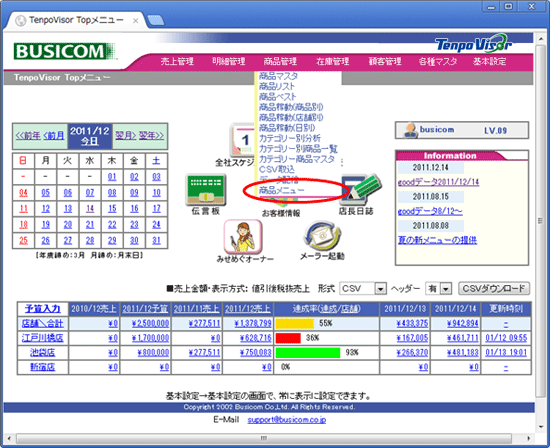This screenshot has width=550, height=448.
Task: Open 売上管理 menu
Action: pos(177,61)
